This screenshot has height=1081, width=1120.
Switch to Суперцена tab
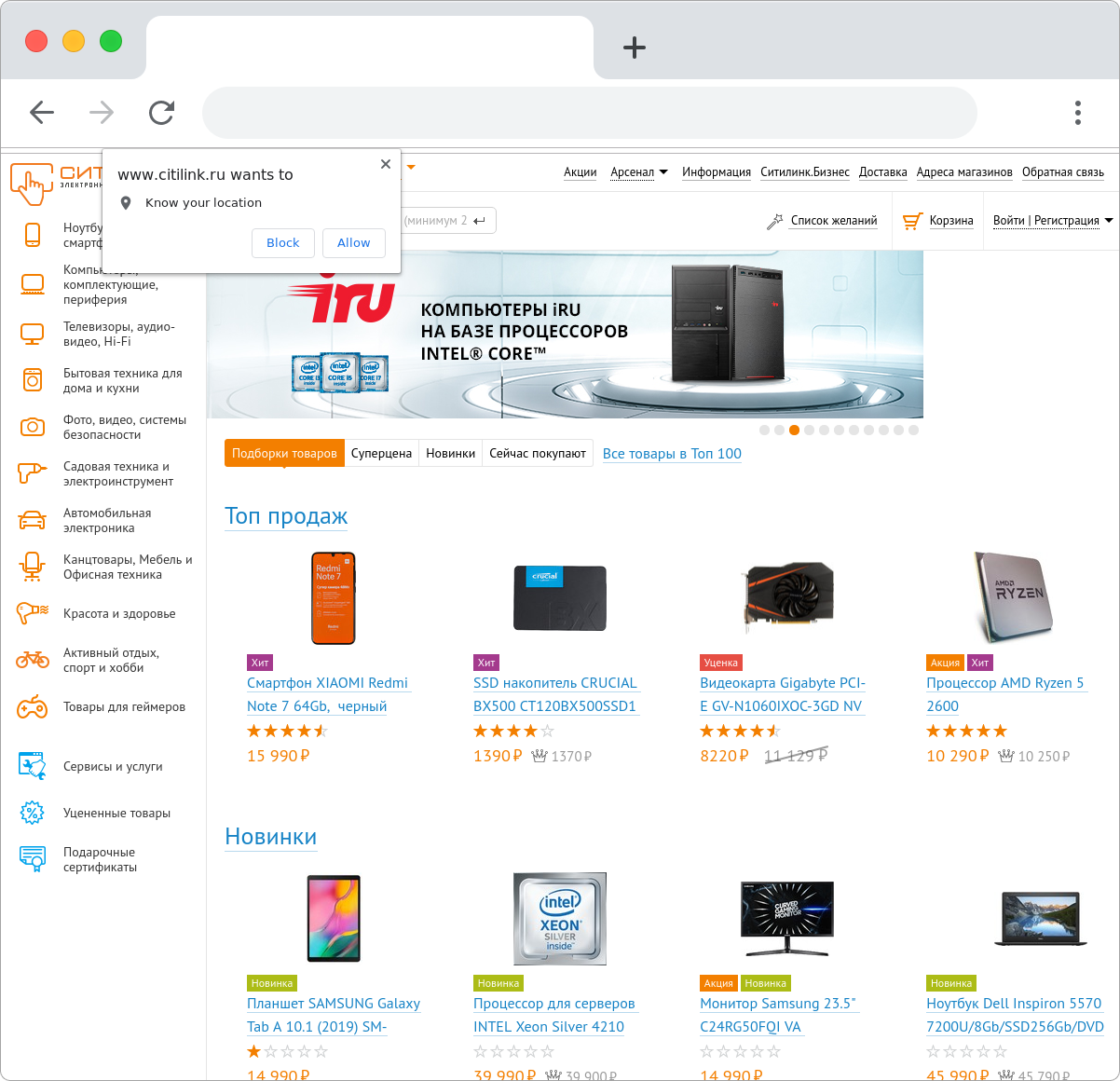pyautogui.click(x=381, y=453)
